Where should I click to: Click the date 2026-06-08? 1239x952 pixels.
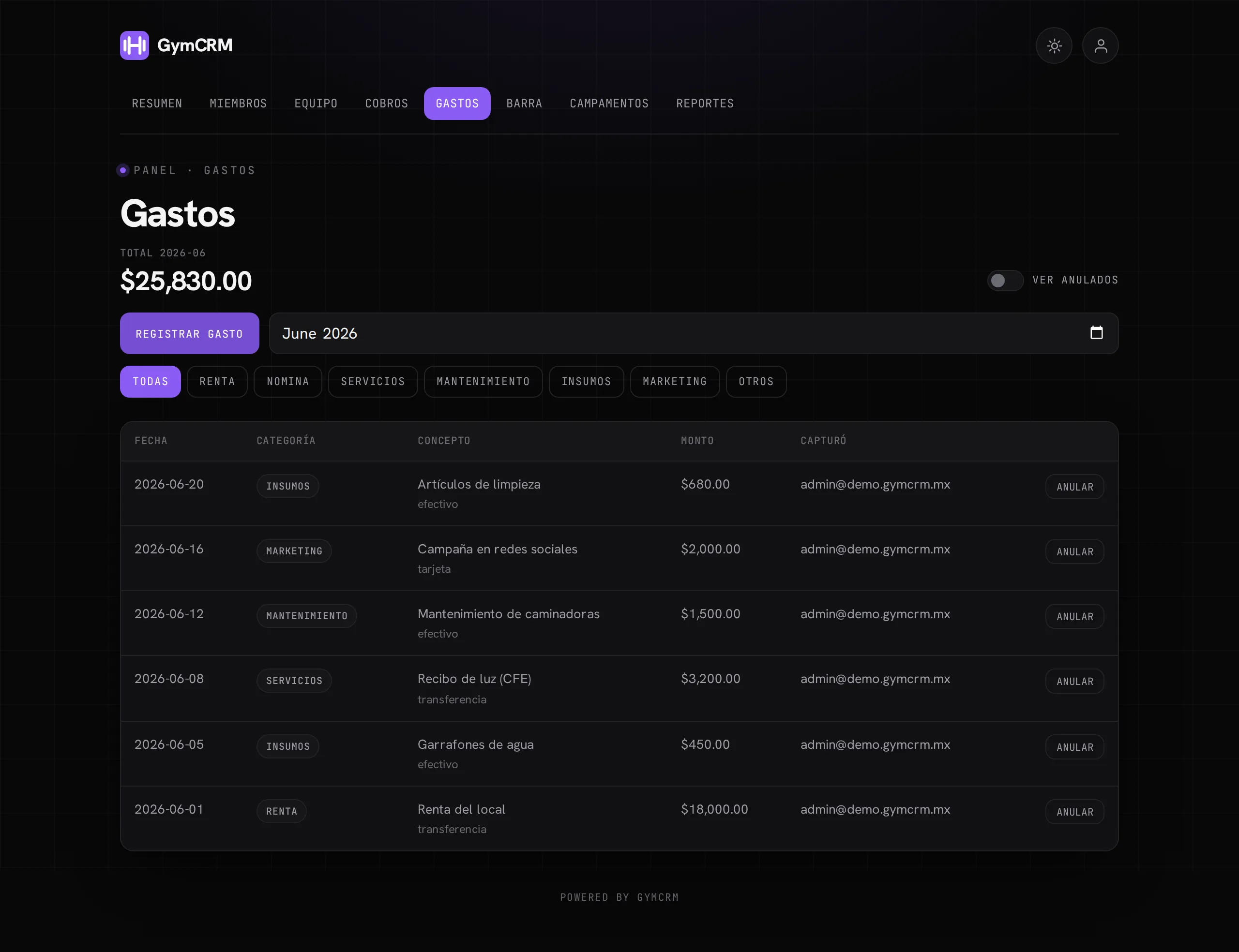point(169,679)
